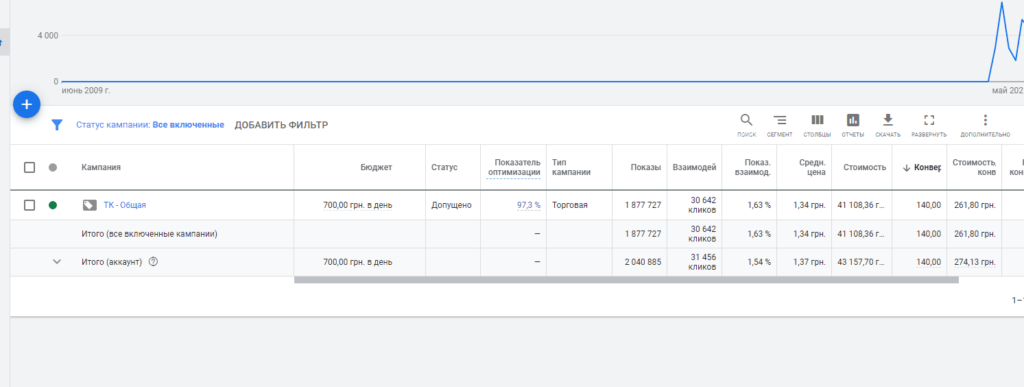The image size is (1024, 387).
Task: Tick the select-all checkbox in table header
Action: (29, 167)
